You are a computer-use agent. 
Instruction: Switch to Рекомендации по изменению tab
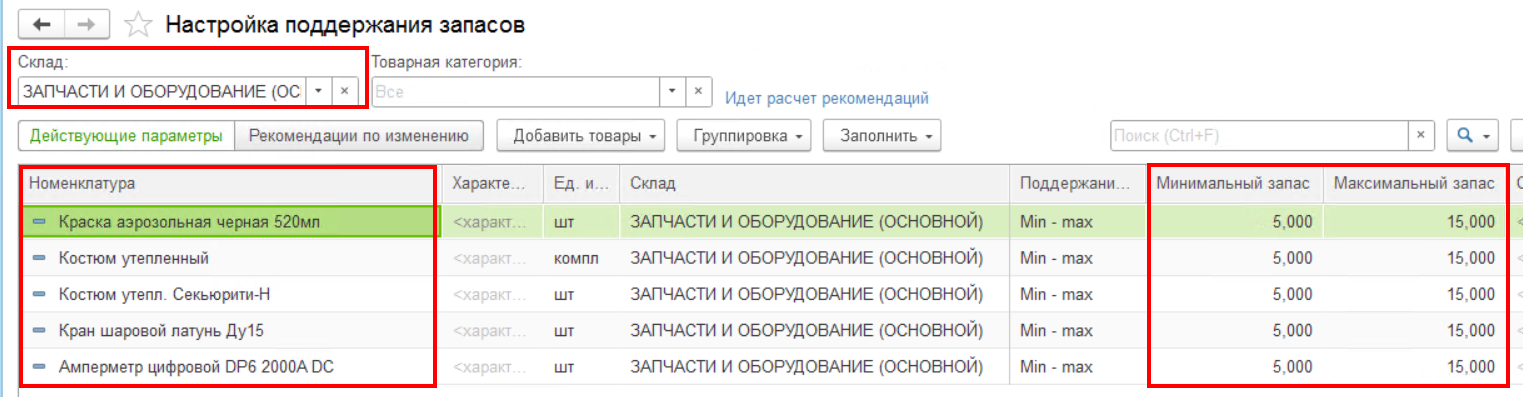click(360, 135)
